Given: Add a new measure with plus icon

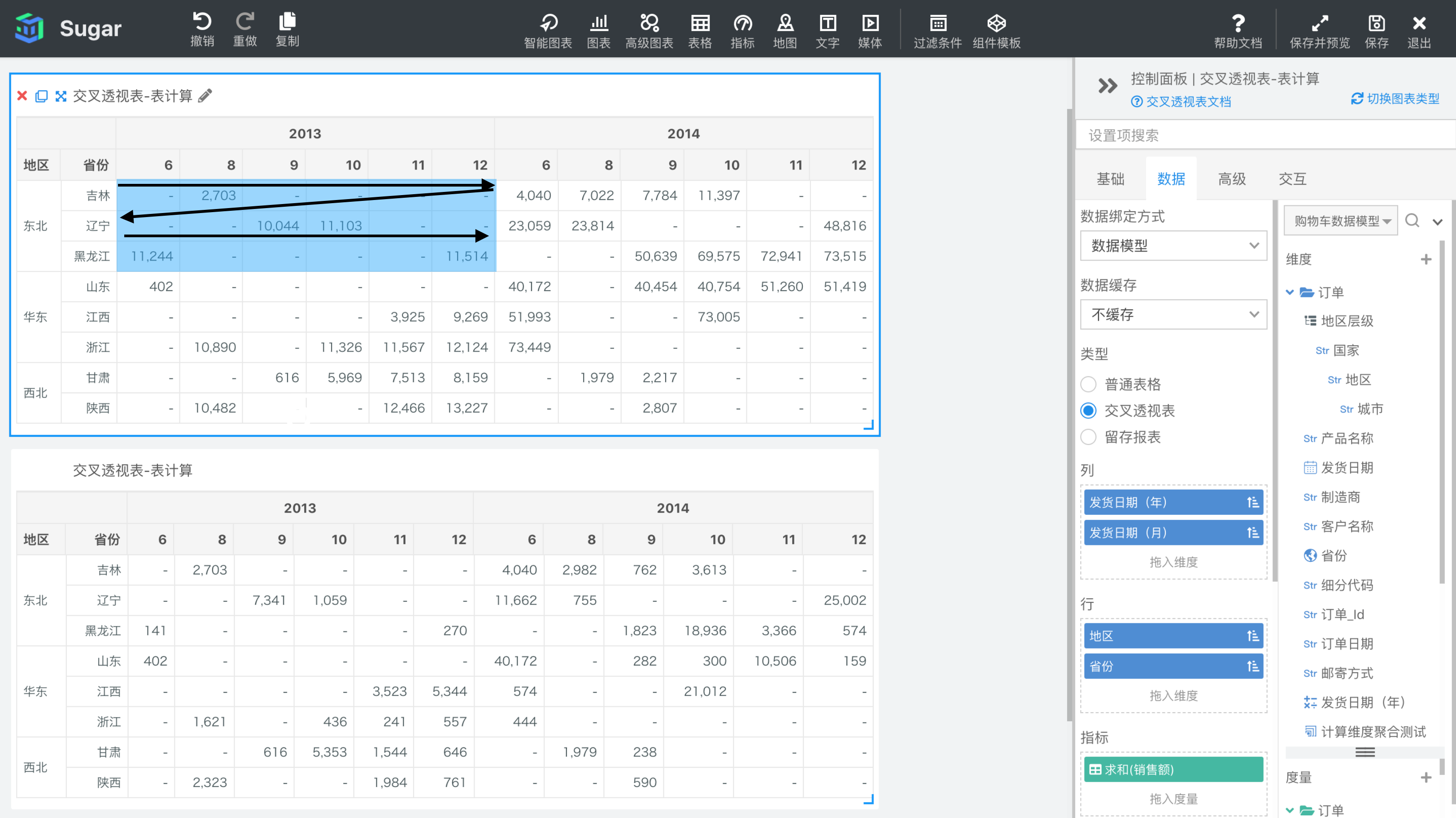Looking at the screenshot, I should point(1426,778).
